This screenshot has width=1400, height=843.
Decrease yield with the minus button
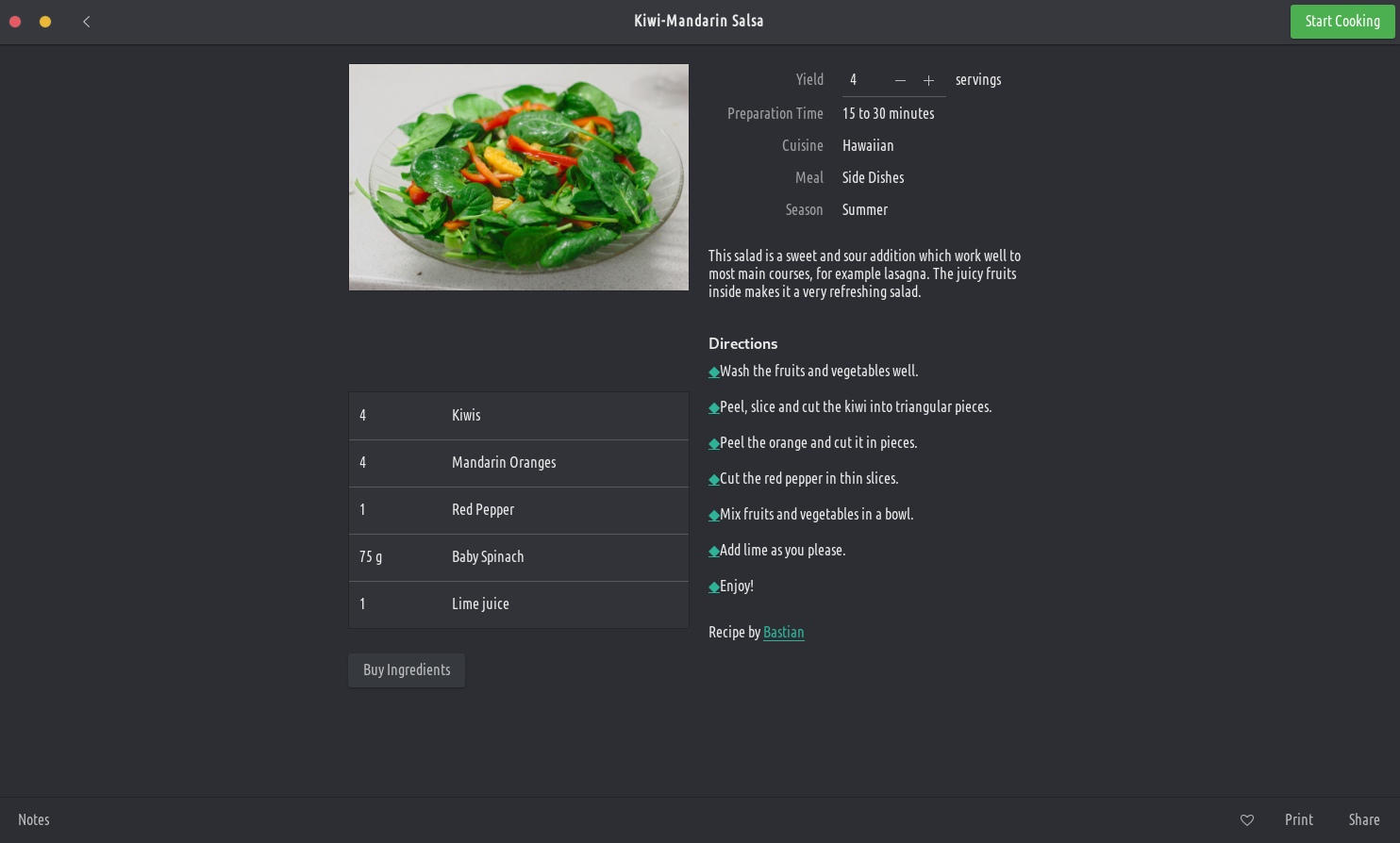coord(900,80)
